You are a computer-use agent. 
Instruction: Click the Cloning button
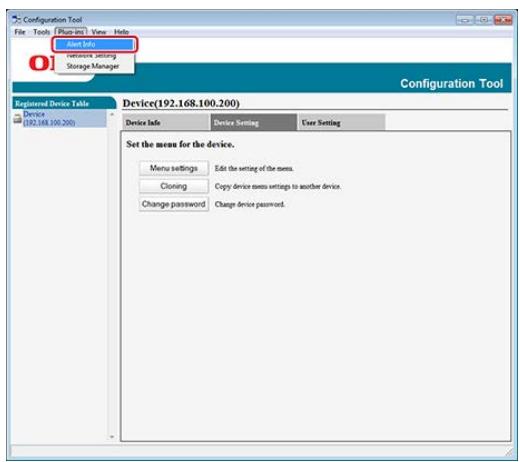pyautogui.click(x=174, y=186)
